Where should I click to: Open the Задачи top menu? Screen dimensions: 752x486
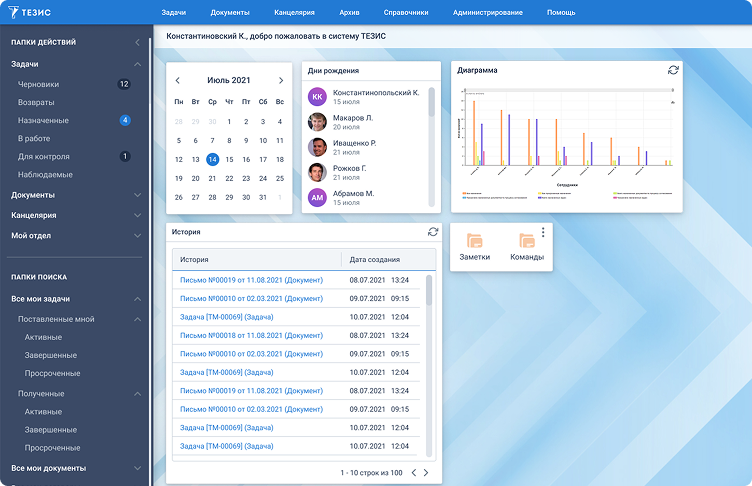pyautogui.click(x=174, y=12)
